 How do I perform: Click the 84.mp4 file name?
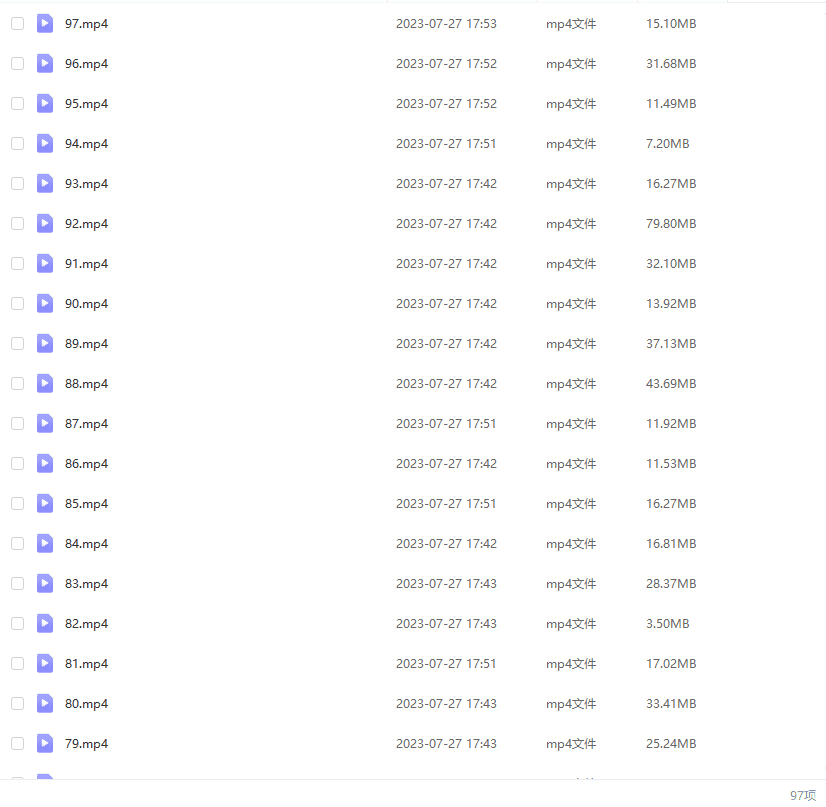click(86, 544)
